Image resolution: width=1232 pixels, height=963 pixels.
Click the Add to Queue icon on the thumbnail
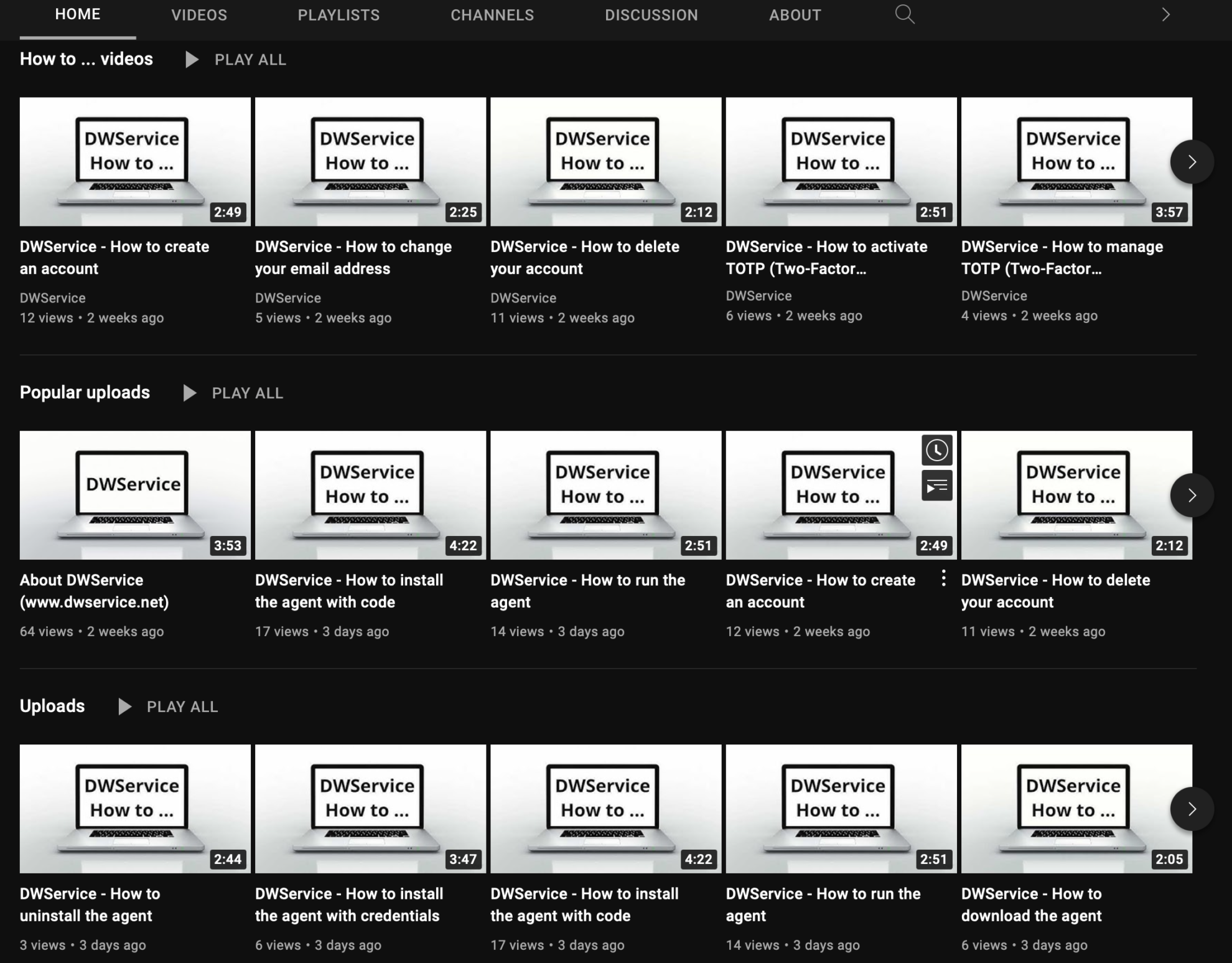pos(936,486)
